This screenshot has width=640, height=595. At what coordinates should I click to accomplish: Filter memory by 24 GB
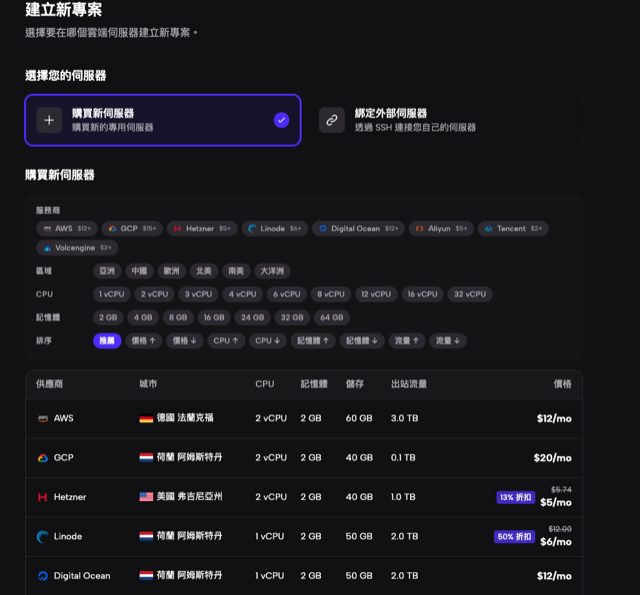(253, 317)
